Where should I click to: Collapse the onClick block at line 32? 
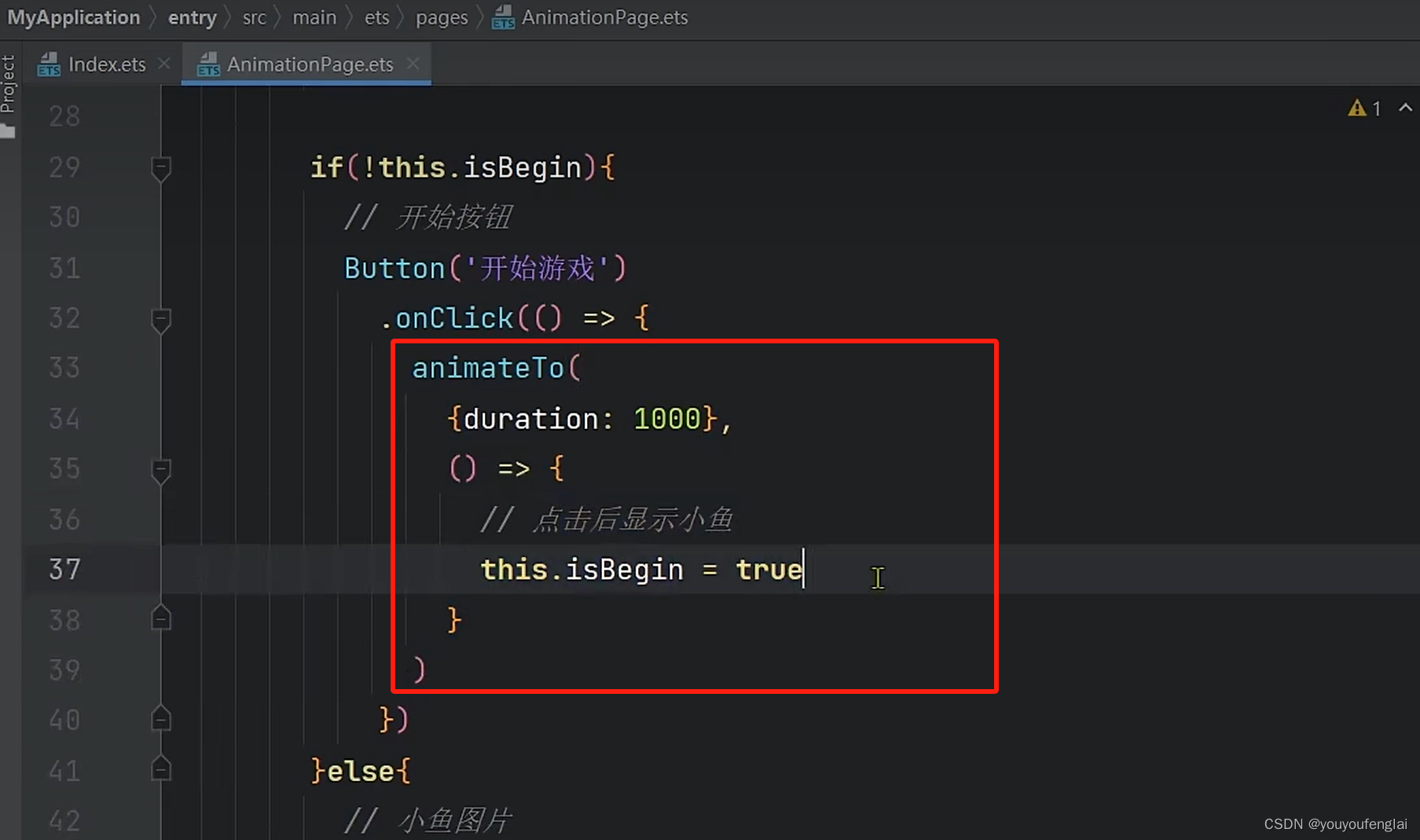click(161, 319)
